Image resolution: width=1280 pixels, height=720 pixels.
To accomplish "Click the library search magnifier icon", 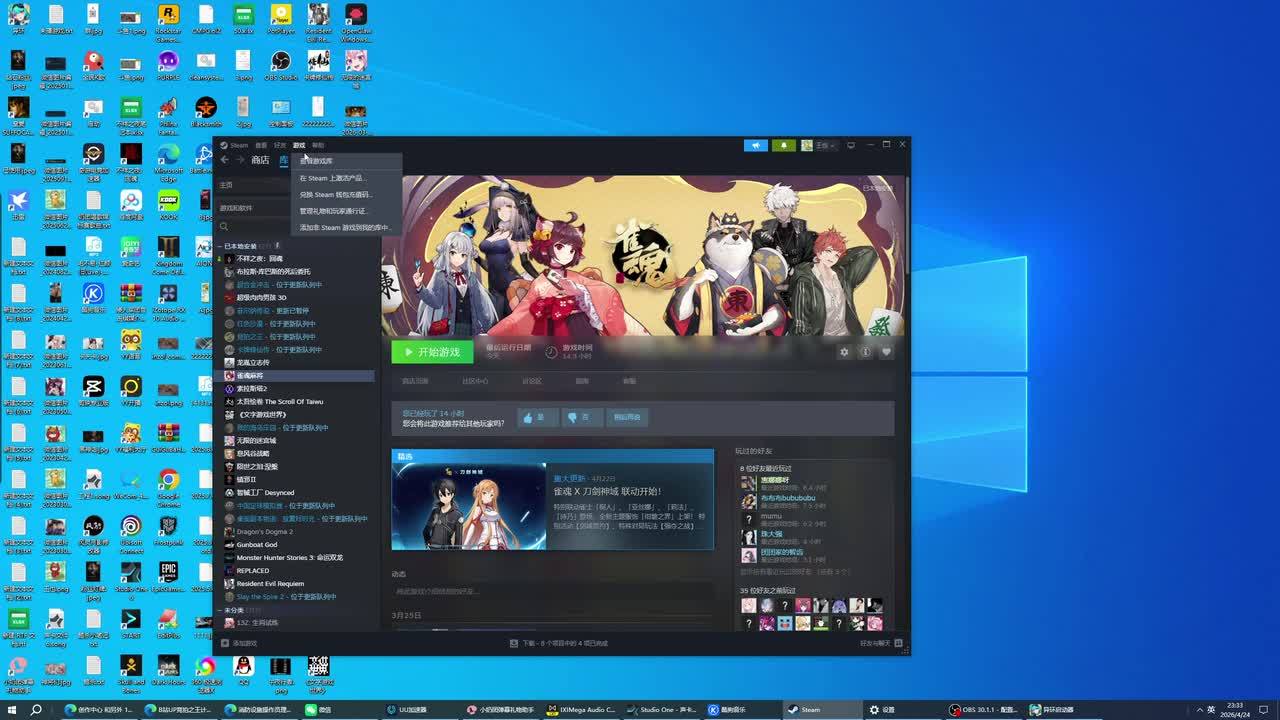I will [x=224, y=227].
